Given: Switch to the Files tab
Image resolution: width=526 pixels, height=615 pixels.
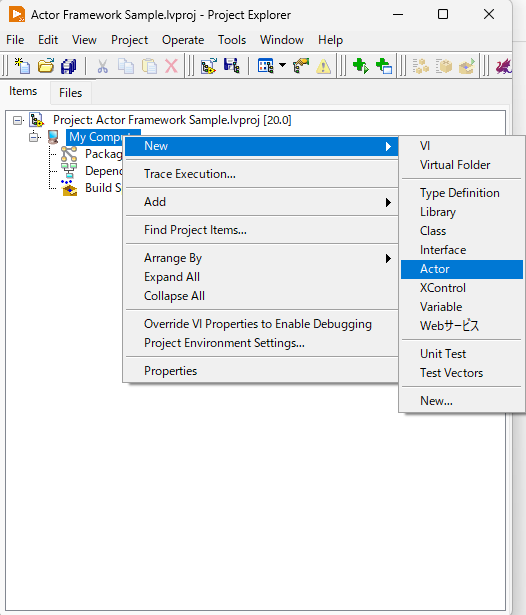Looking at the screenshot, I should coord(71,93).
